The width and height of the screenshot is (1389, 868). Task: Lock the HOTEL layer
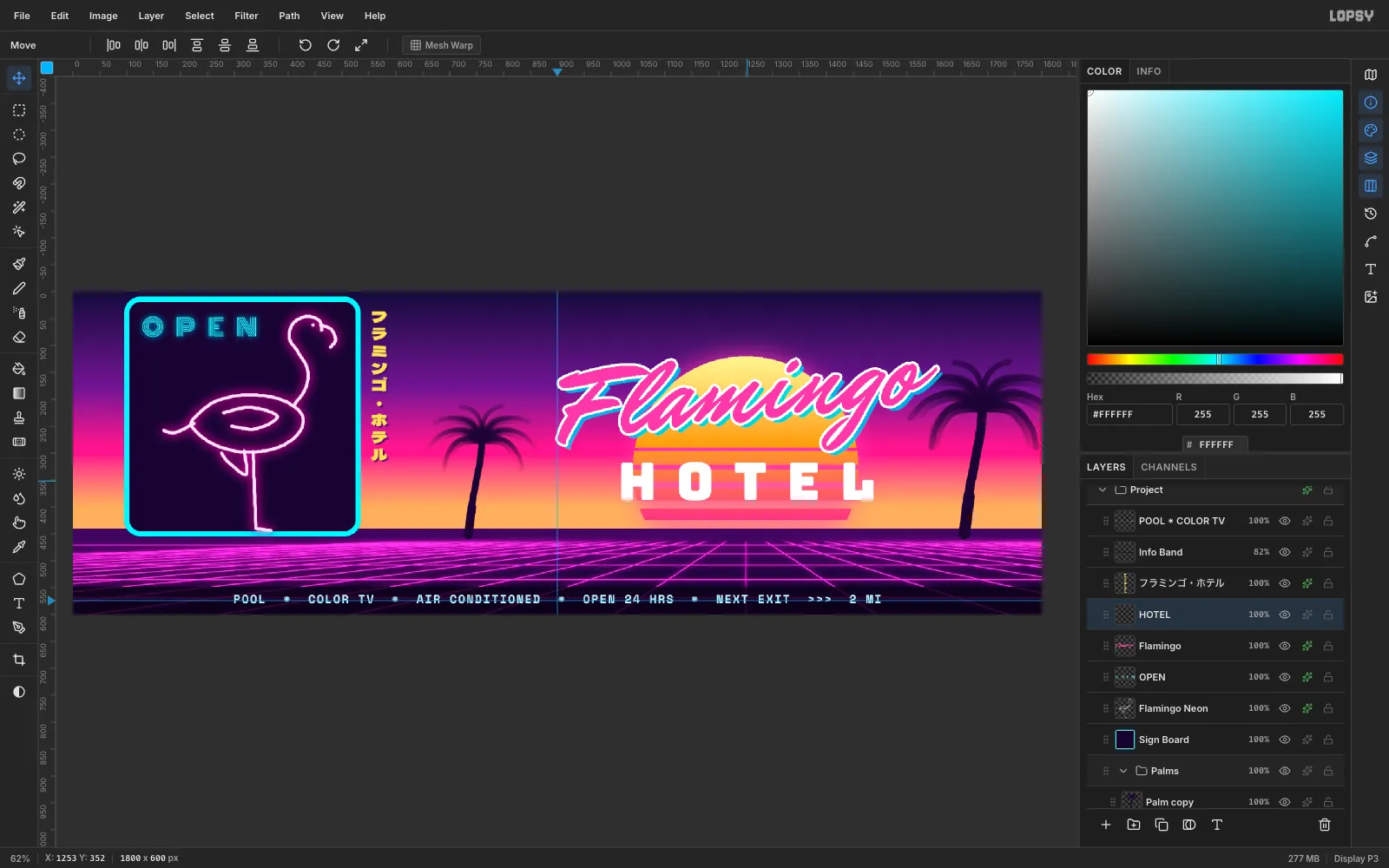(1328, 615)
